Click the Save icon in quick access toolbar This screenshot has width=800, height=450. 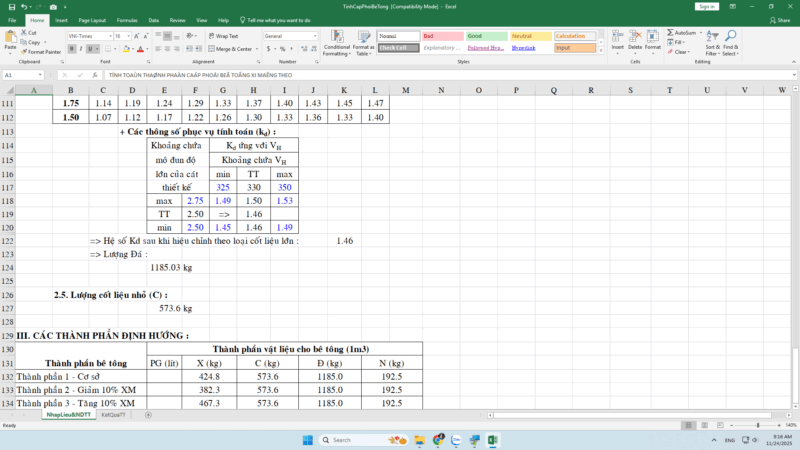8,6
